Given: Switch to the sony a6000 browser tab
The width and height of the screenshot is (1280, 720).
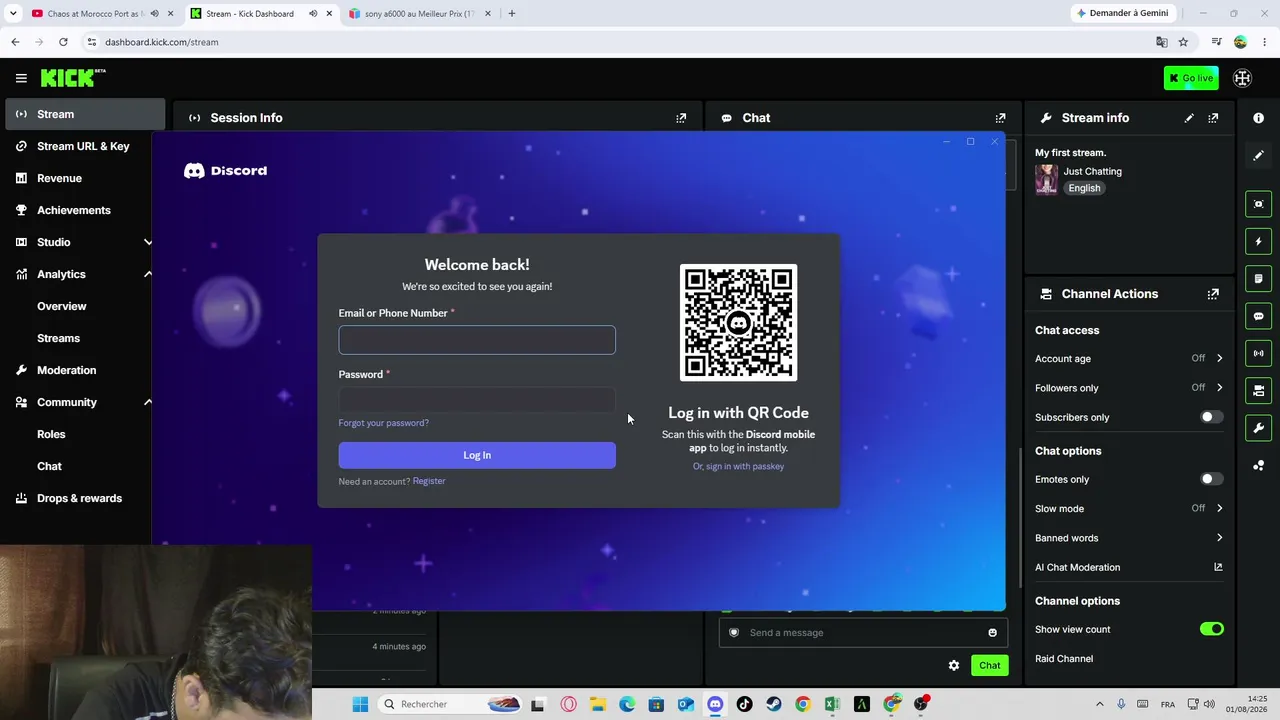Looking at the screenshot, I should (418, 14).
